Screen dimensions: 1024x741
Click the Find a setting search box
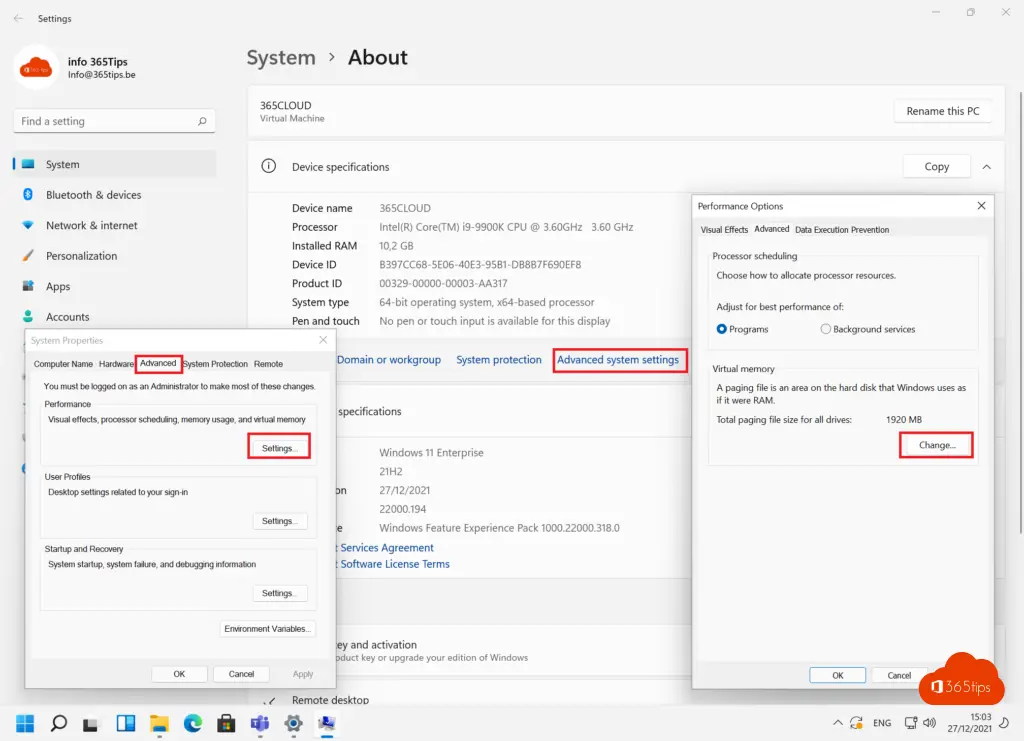[114, 121]
